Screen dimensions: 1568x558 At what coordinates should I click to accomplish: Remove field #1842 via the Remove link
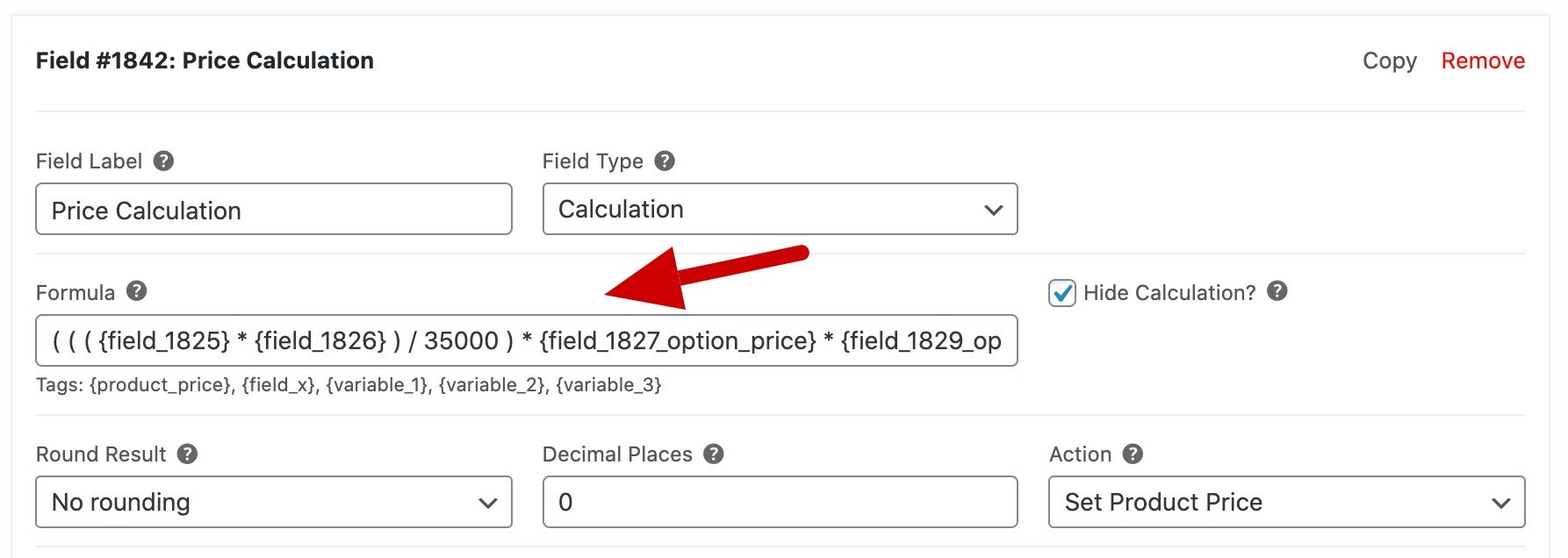[1483, 61]
